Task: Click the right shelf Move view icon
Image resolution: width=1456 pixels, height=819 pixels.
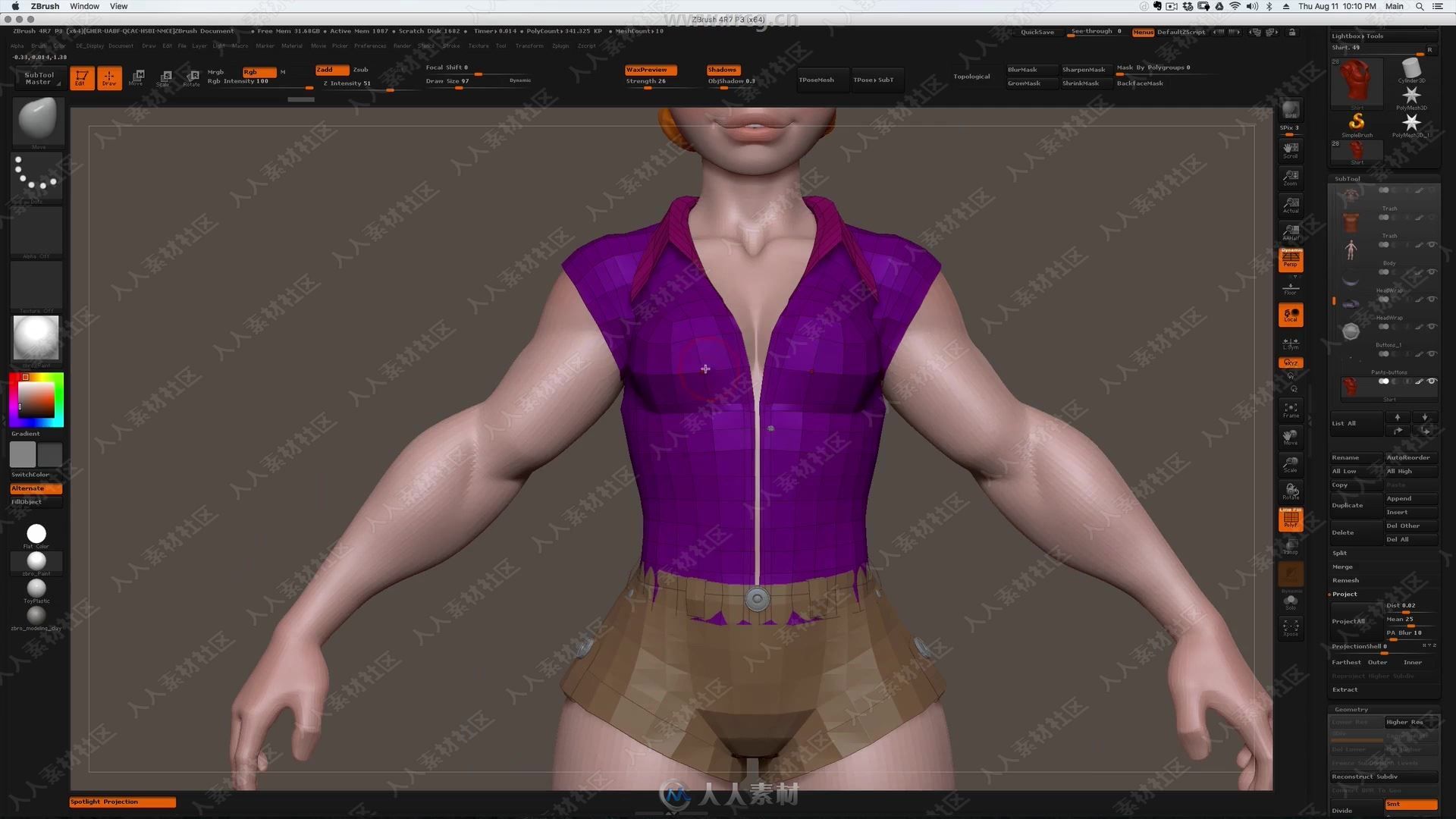Action: 1291,437
